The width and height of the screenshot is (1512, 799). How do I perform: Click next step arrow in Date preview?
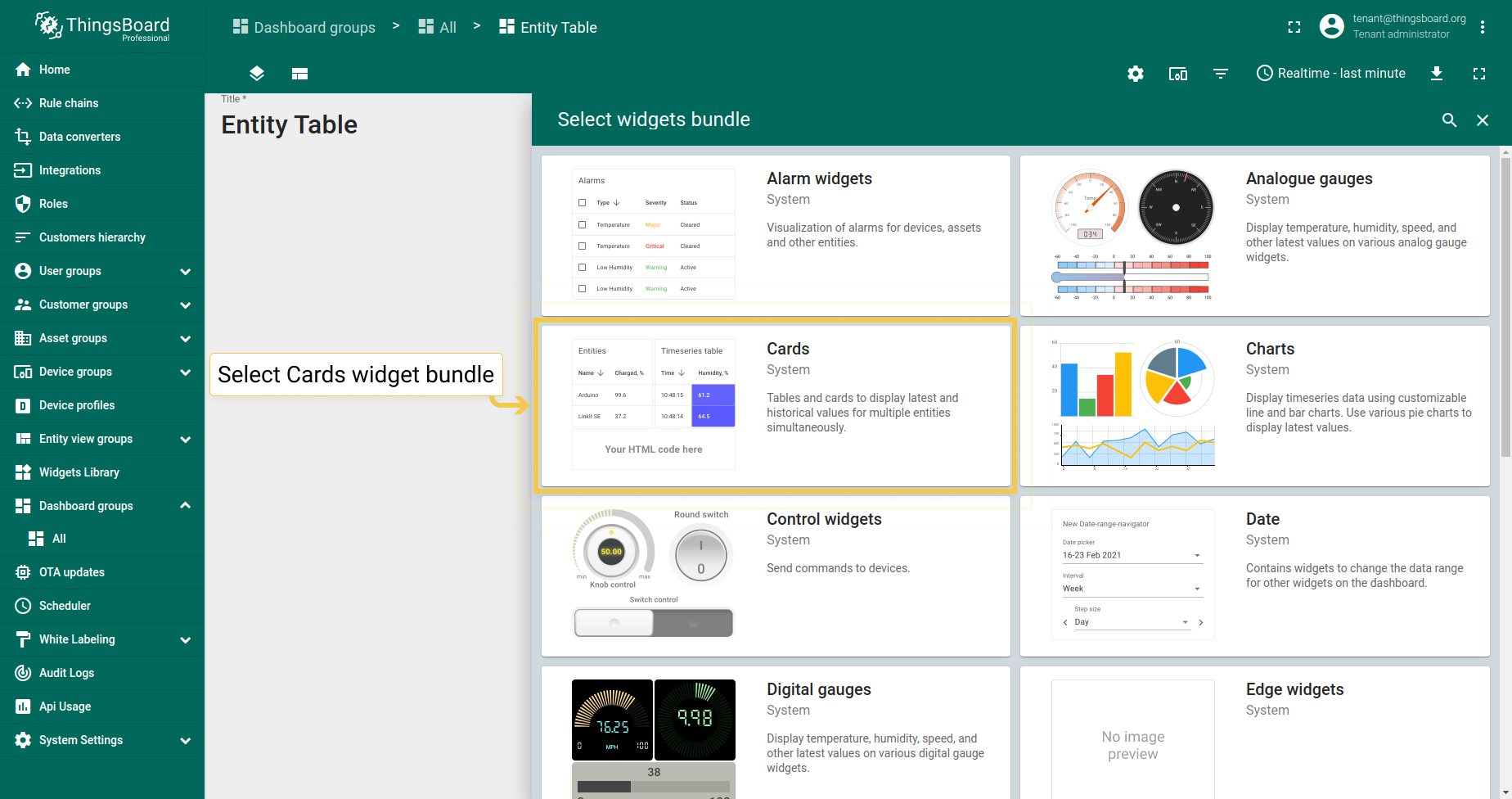[1200, 622]
